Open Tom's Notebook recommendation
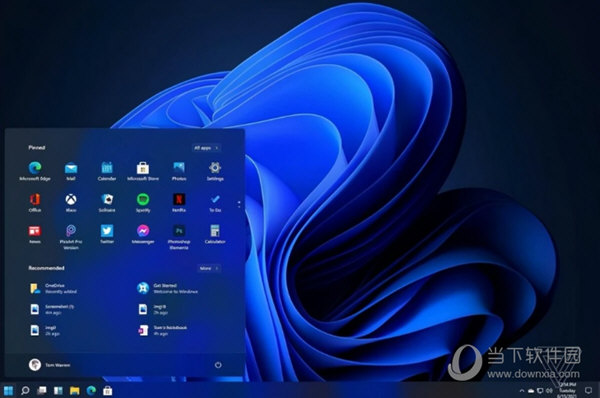Screen dimensions: 600x398 point(163,330)
